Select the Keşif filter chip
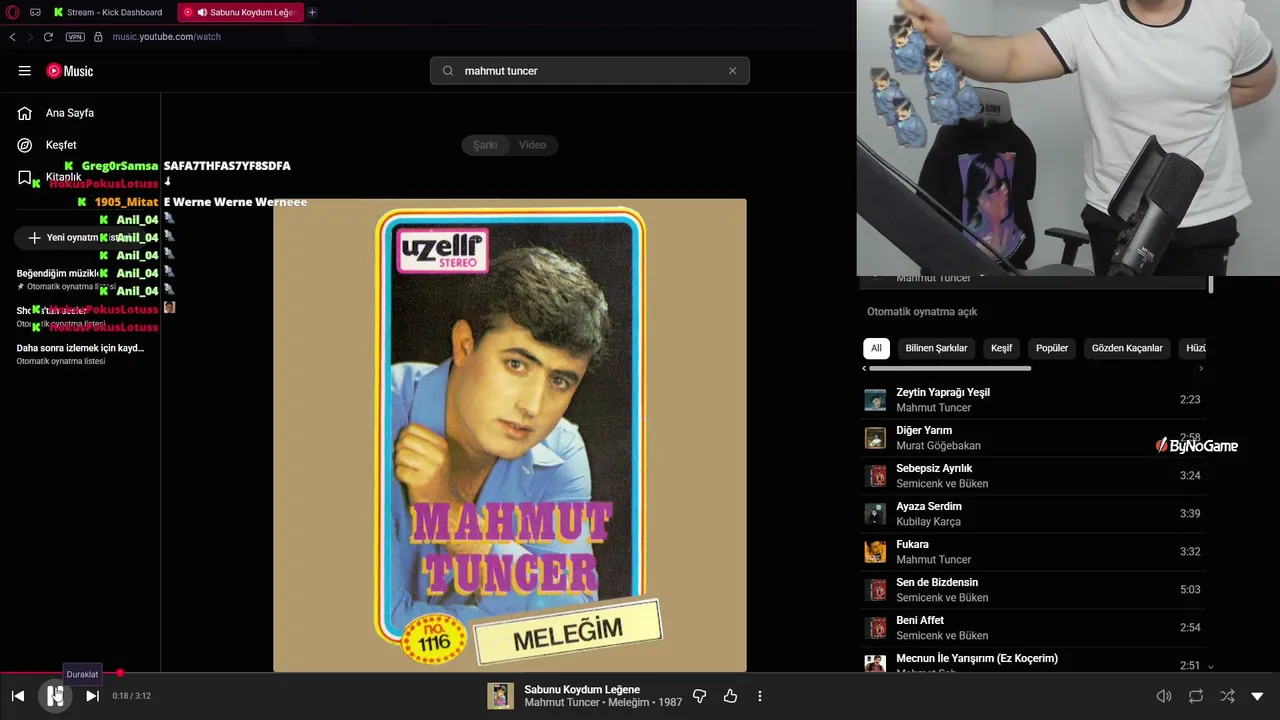This screenshot has width=1280, height=720. pyautogui.click(x=1001, y=348)
